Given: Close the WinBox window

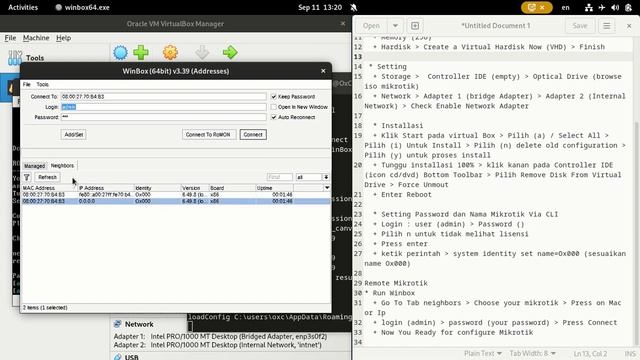Looking at the screenshot, I should click(x=323, y=71).
